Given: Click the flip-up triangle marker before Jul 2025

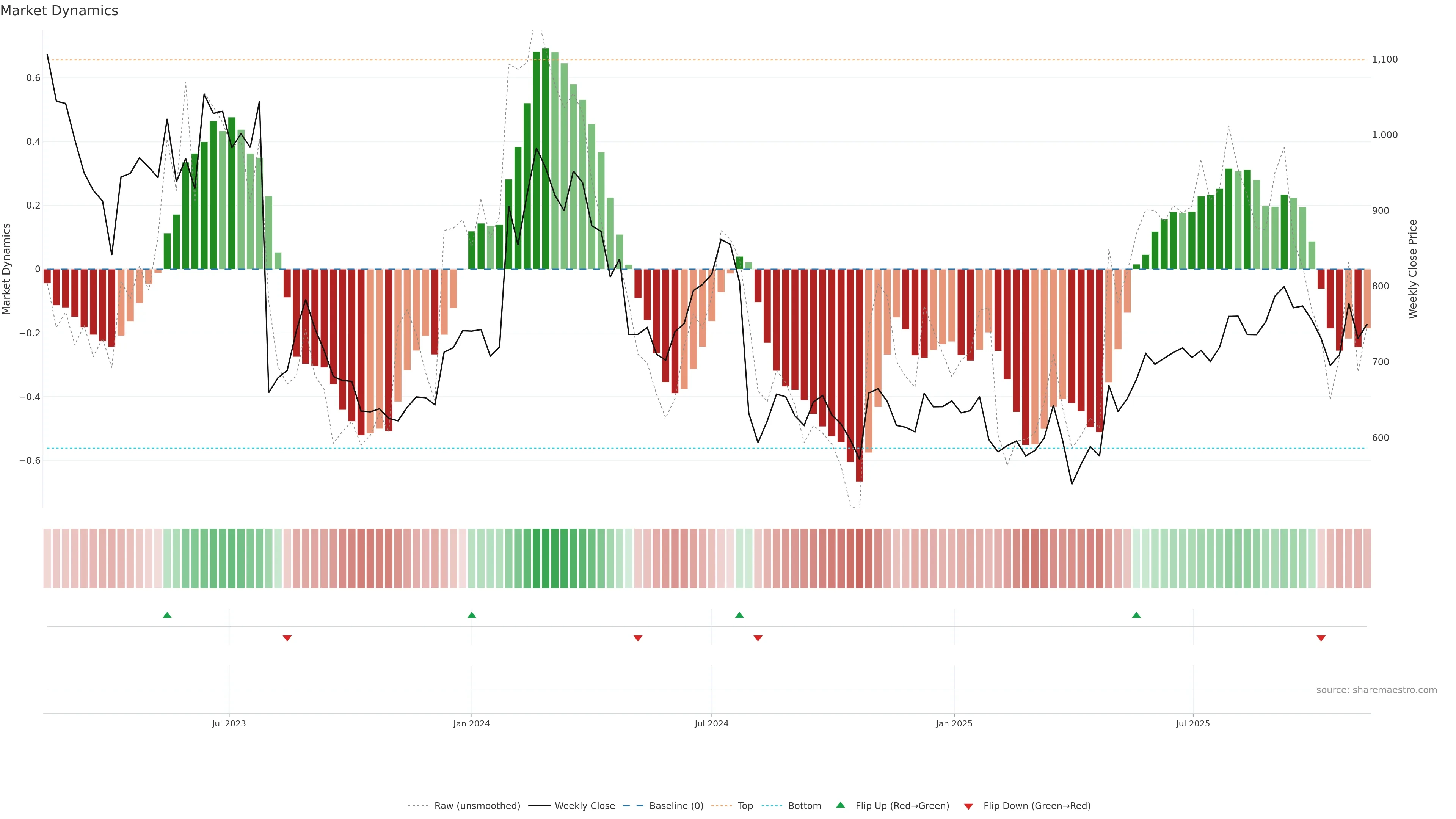Looking at the screenshot, I should click(1136, 615).
